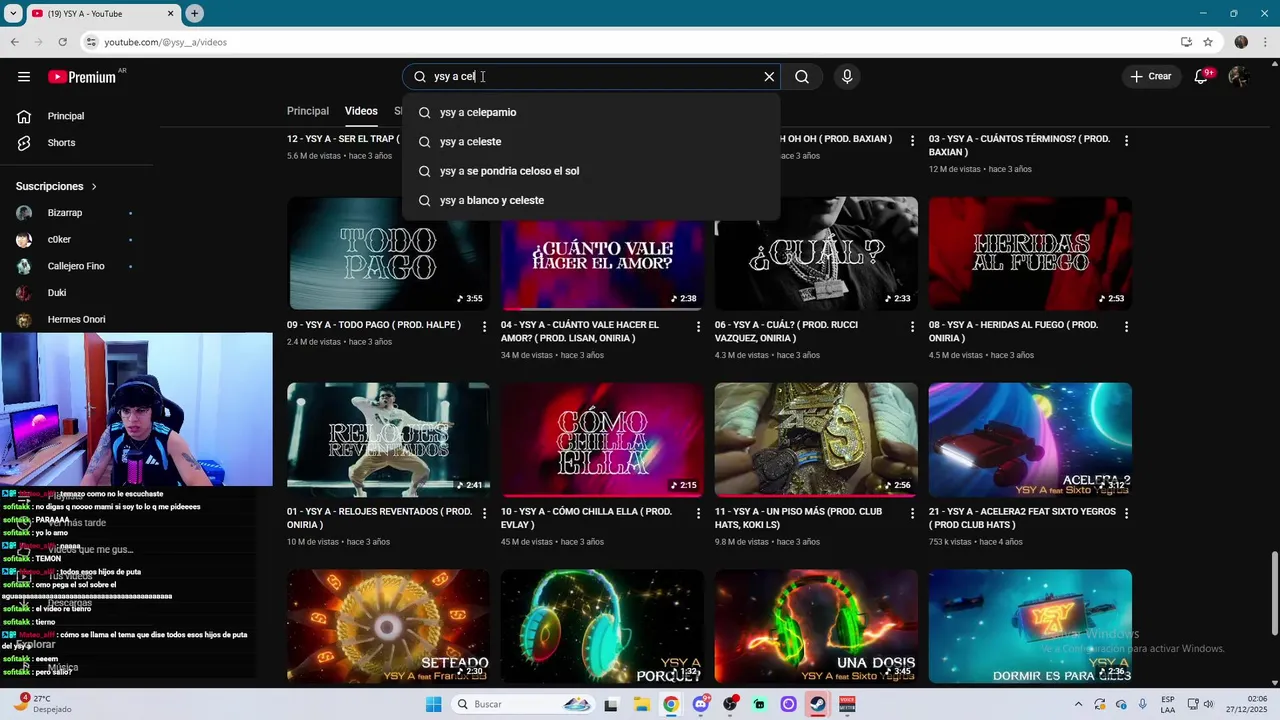Open options for 01 - Relojes Reventados

click(x=485, y=513)
